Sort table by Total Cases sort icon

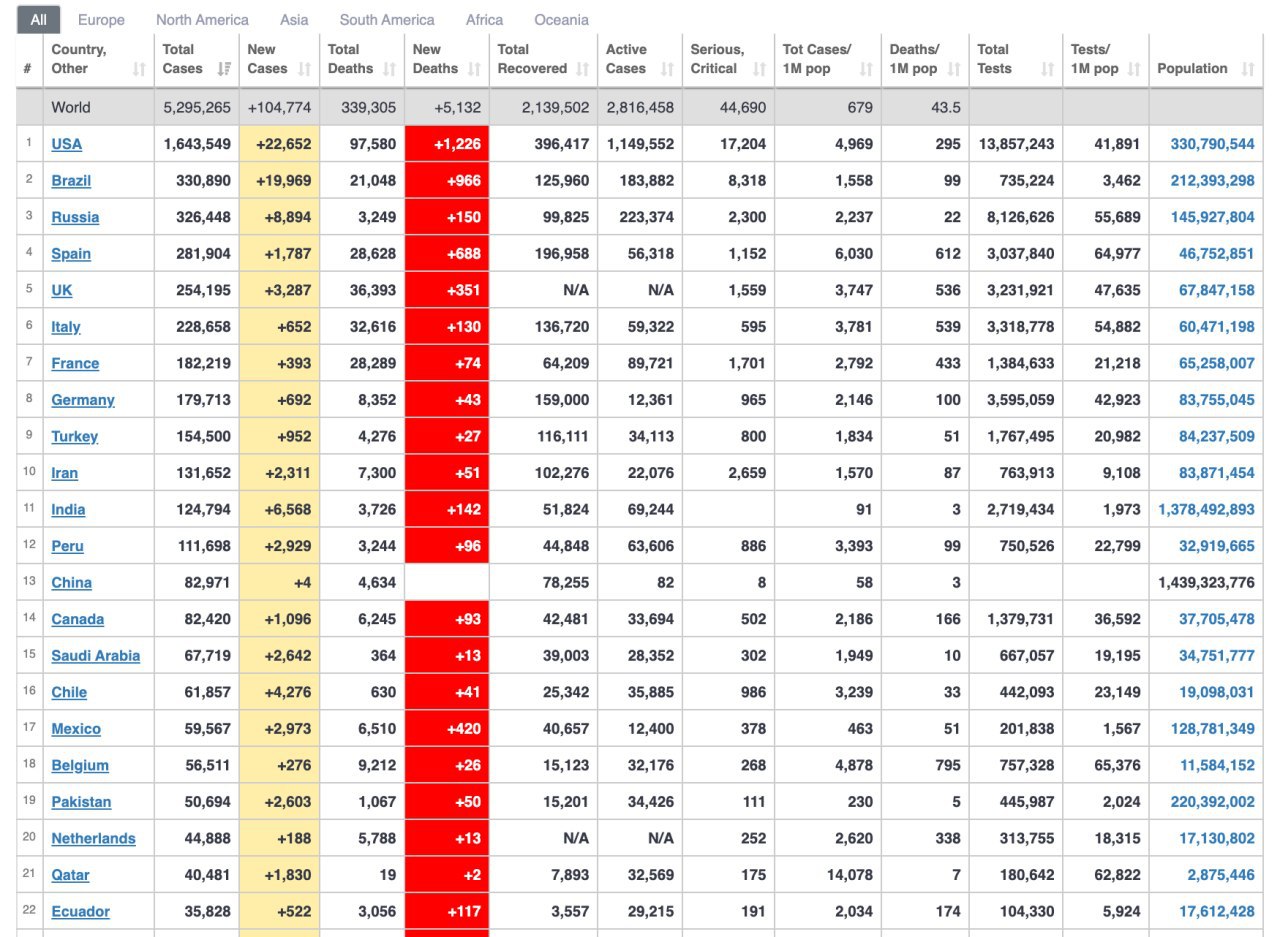point(224,69)
